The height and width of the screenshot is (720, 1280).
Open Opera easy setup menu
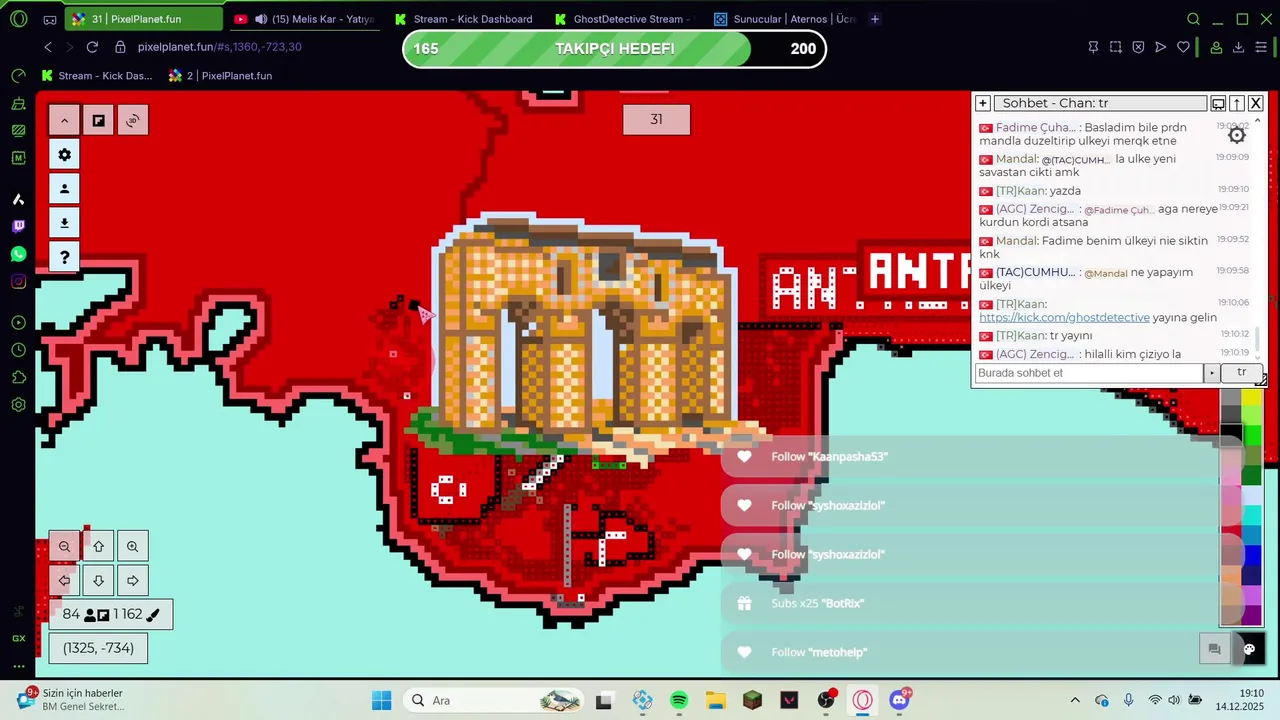tap(1262, 47)
